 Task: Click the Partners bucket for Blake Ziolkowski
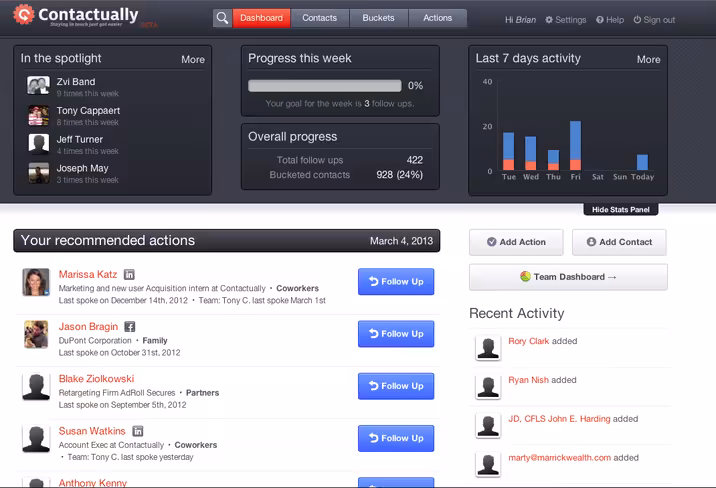[202, 393]
